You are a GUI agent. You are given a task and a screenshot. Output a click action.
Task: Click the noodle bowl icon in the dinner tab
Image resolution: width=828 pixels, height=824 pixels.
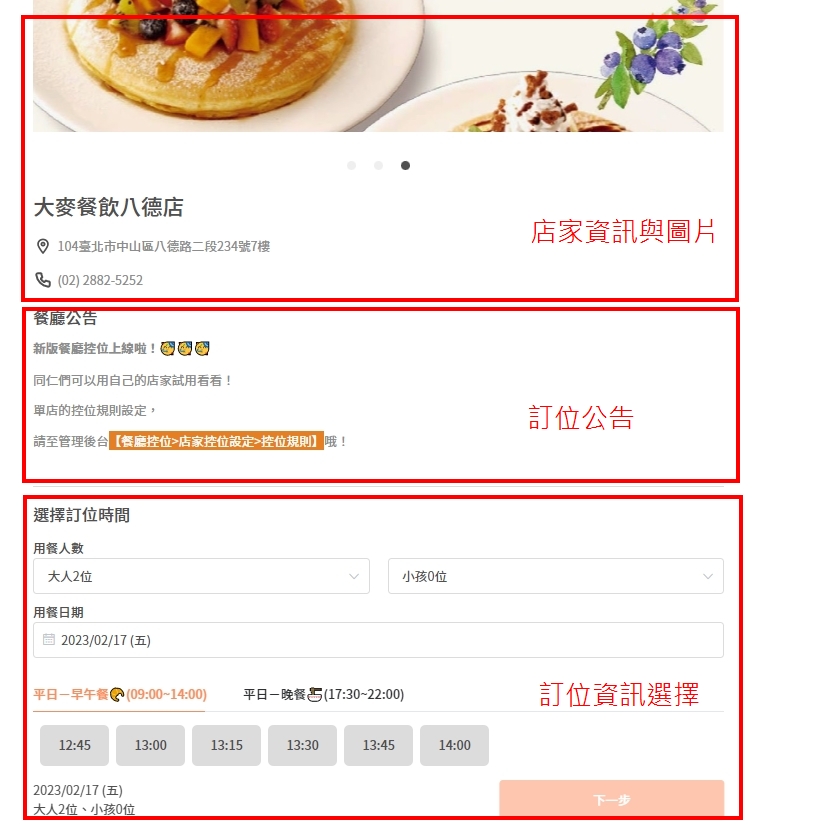point(315,694)
